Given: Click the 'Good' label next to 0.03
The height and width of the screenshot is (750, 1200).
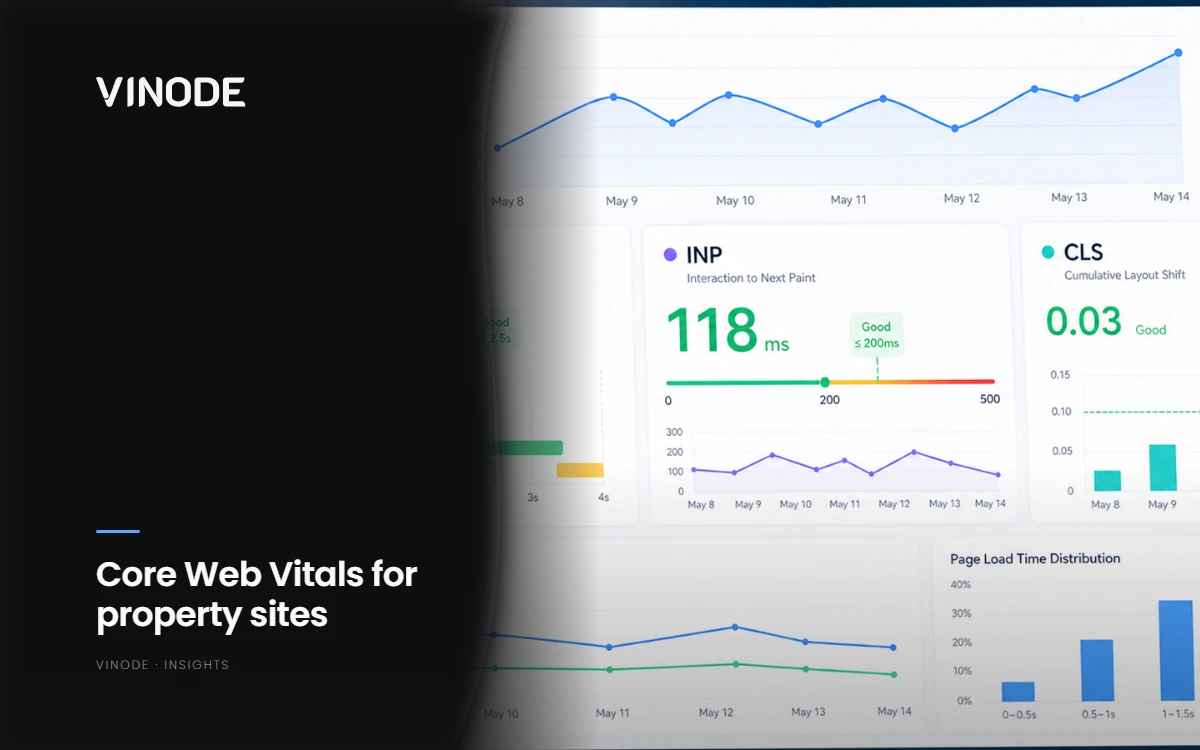Looking at the screenshot, I should click(1150, 329).
